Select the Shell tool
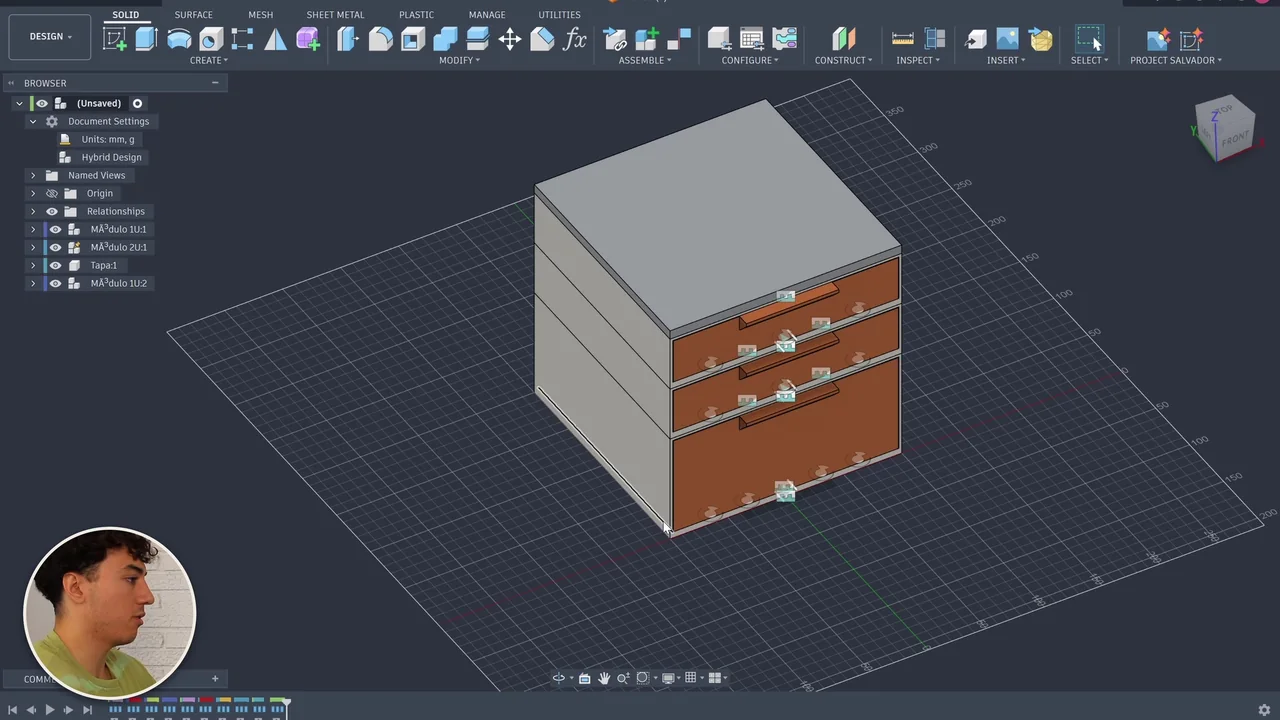Image resolution: width=1280 pixels, height=720 pixels. coord(413,39)
